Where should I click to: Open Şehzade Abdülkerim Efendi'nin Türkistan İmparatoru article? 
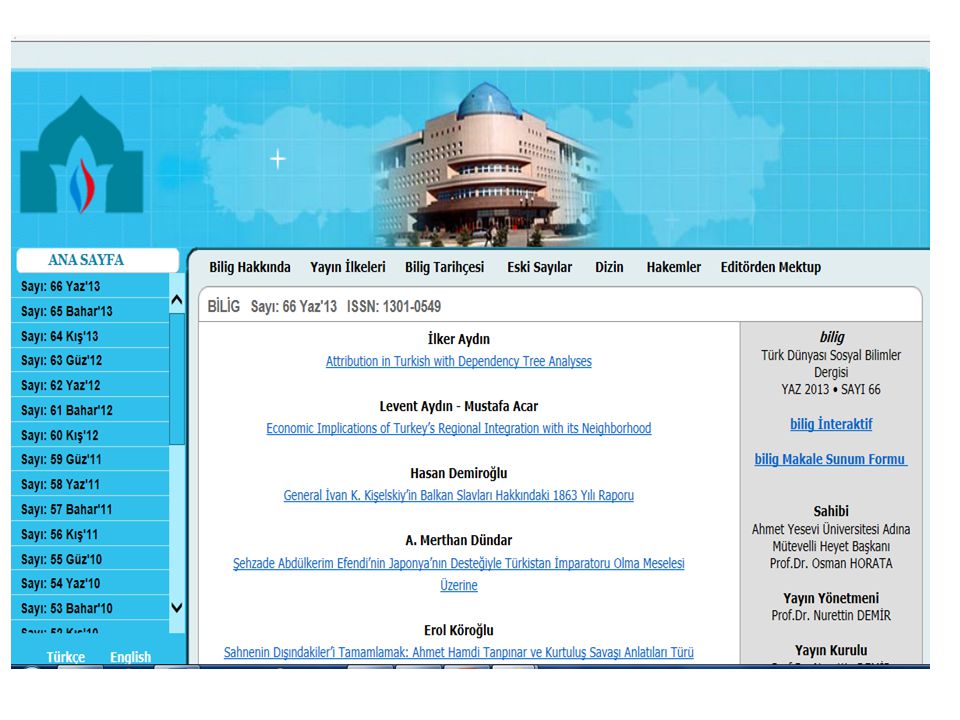coord(459,574)
